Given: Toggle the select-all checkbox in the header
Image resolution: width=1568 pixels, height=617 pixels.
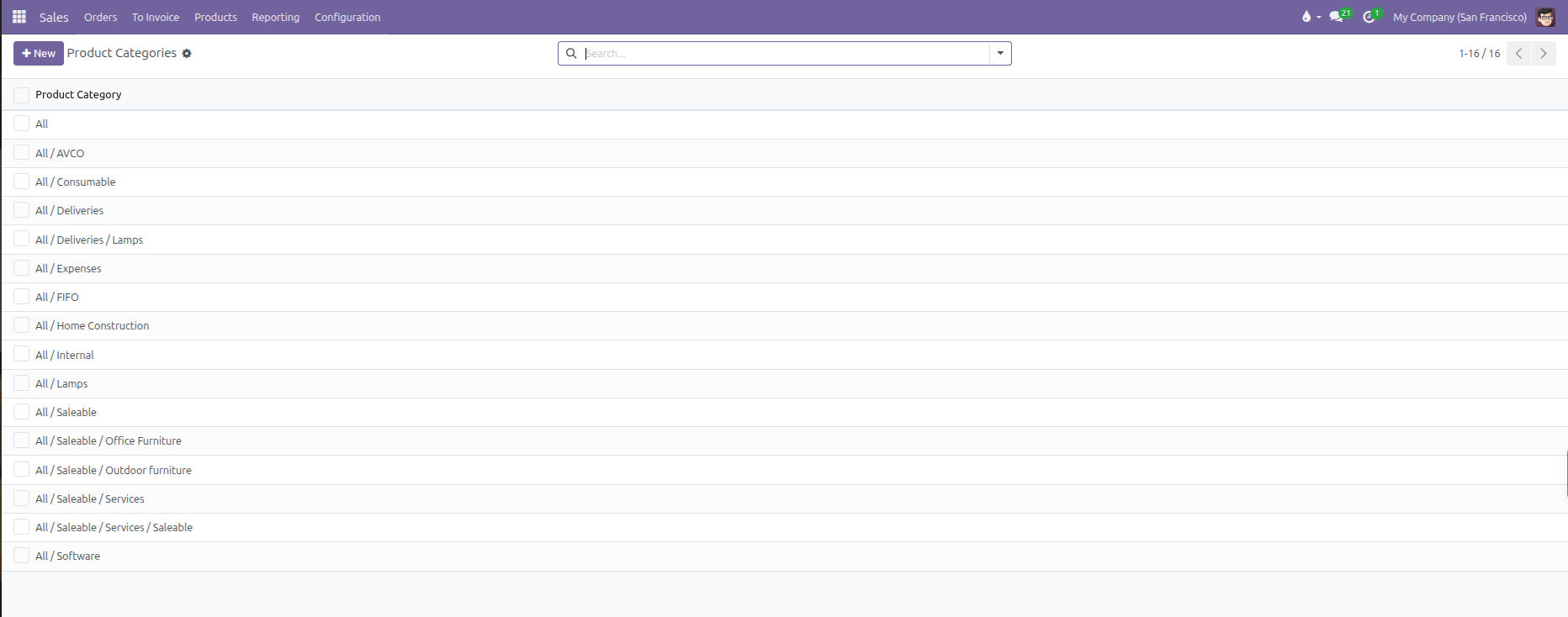Looking at the screenshot, I should [22, 95].
